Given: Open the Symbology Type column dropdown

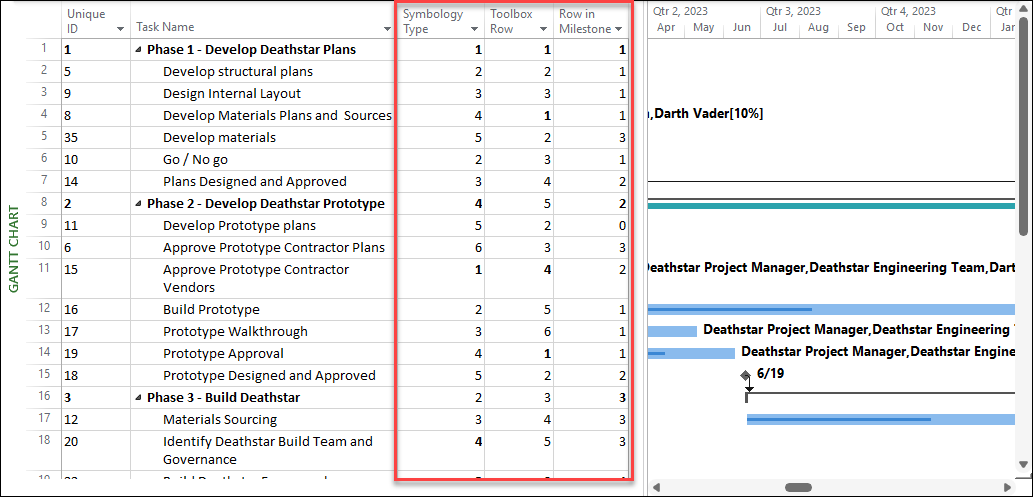Looking at the screenshot, I should click(474, 29).
